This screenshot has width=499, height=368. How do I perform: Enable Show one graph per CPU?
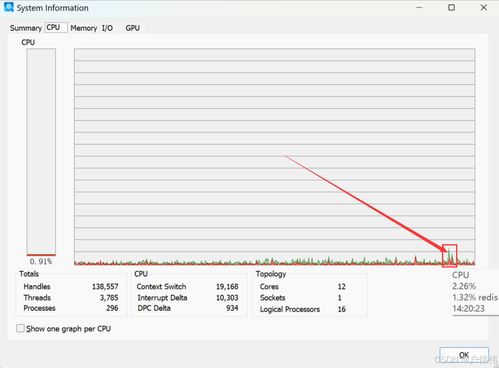[20, 328]
